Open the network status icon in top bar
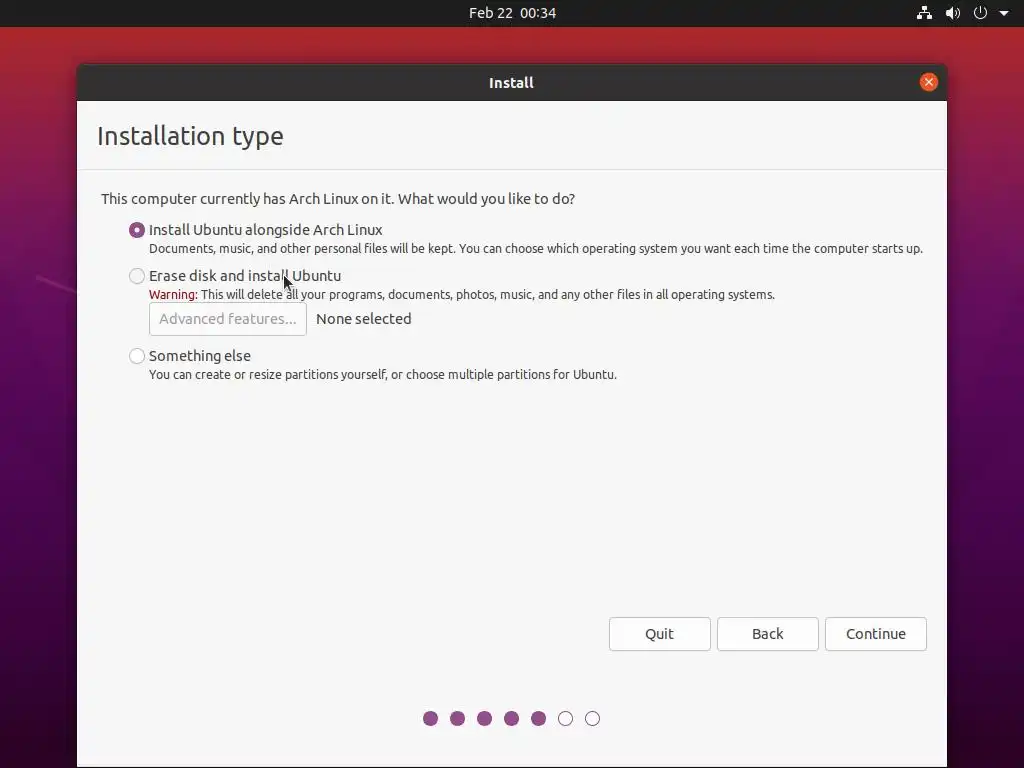The image size is (1024, 768). [924, 13]
